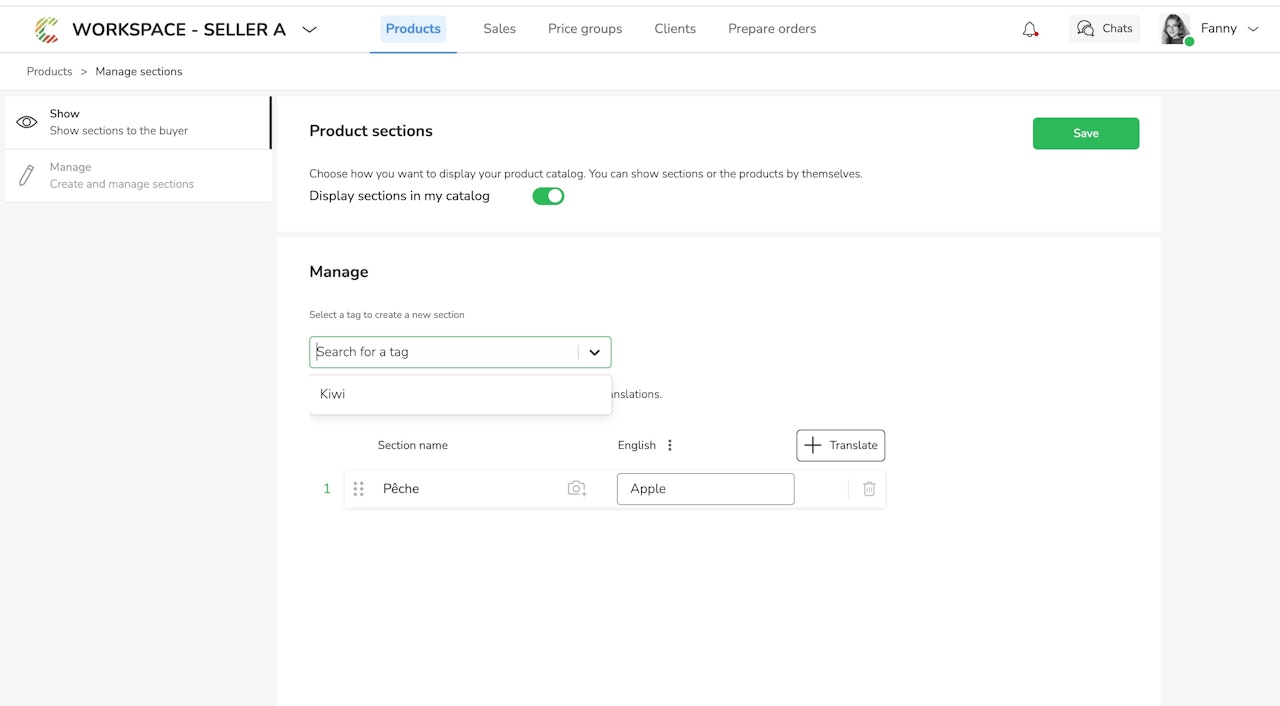The width and height of the screenshot is (1280, 706).
Task: Click the workspace logo icon
Action: click(x=46, y=30)
